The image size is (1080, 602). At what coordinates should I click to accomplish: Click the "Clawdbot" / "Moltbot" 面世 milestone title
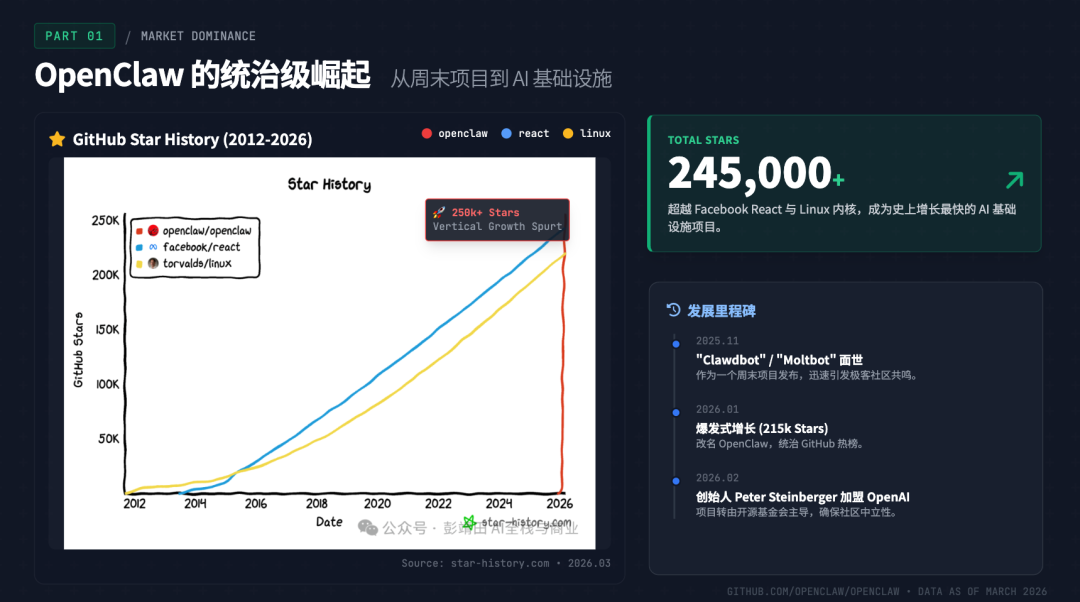[x=779, y=360]
